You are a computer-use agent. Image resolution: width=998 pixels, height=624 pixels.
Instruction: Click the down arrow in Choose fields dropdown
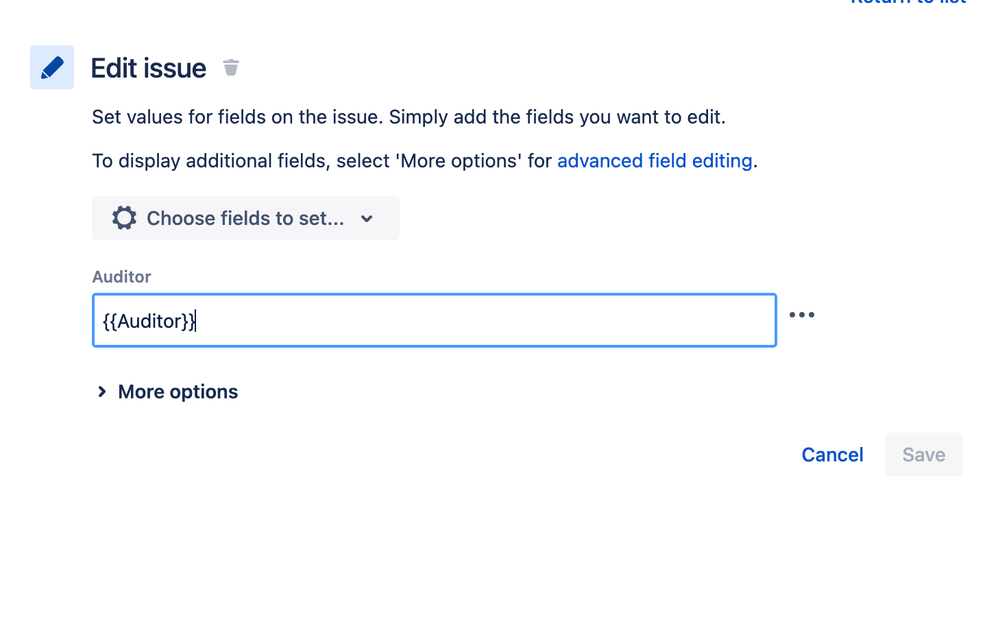(367, 218)
